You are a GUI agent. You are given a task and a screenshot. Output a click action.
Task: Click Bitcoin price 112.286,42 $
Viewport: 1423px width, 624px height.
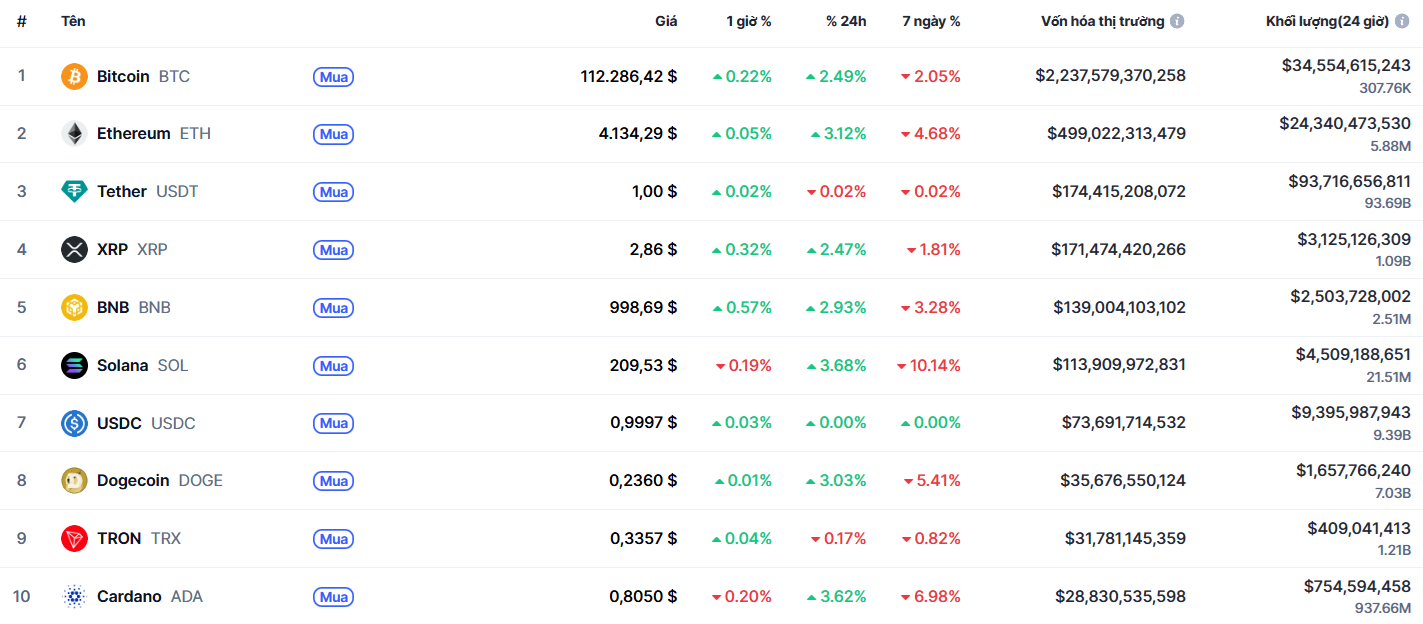(629, 76)
